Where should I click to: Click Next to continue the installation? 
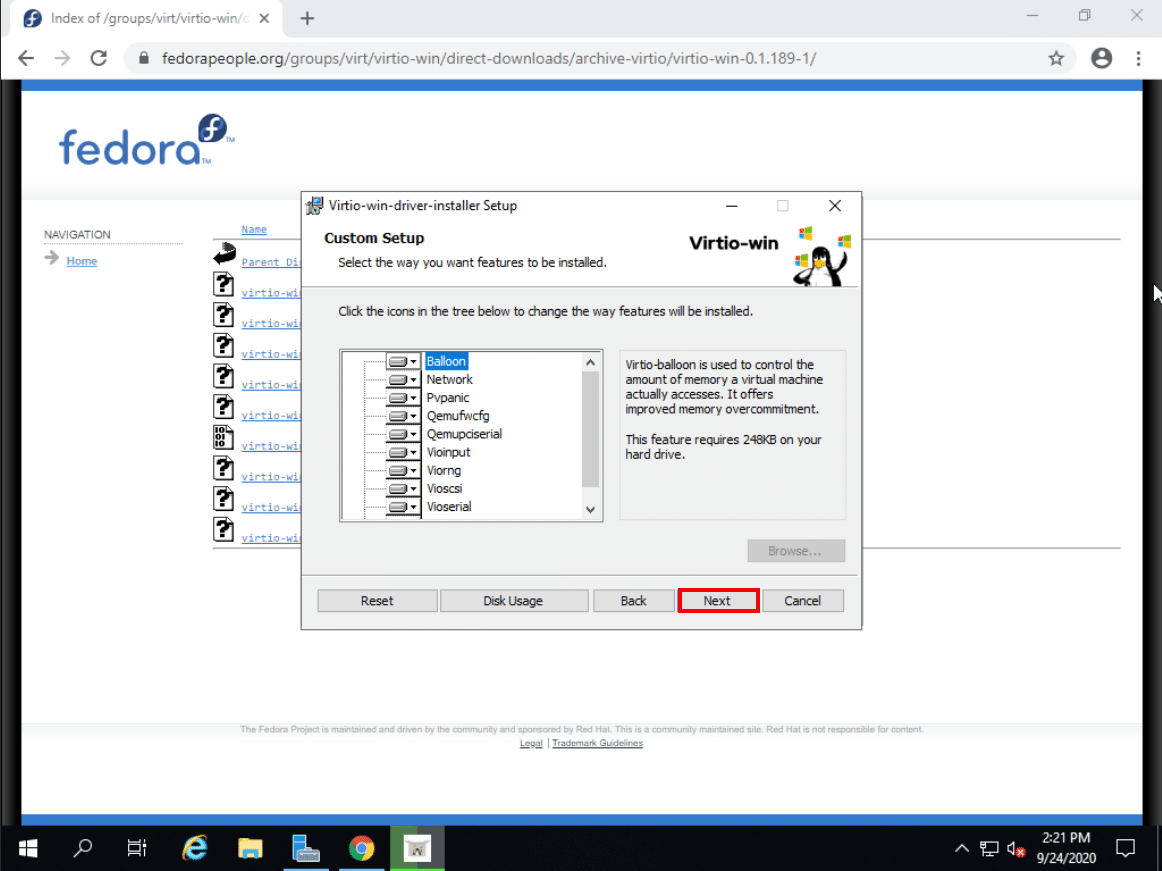click(717, 600)
